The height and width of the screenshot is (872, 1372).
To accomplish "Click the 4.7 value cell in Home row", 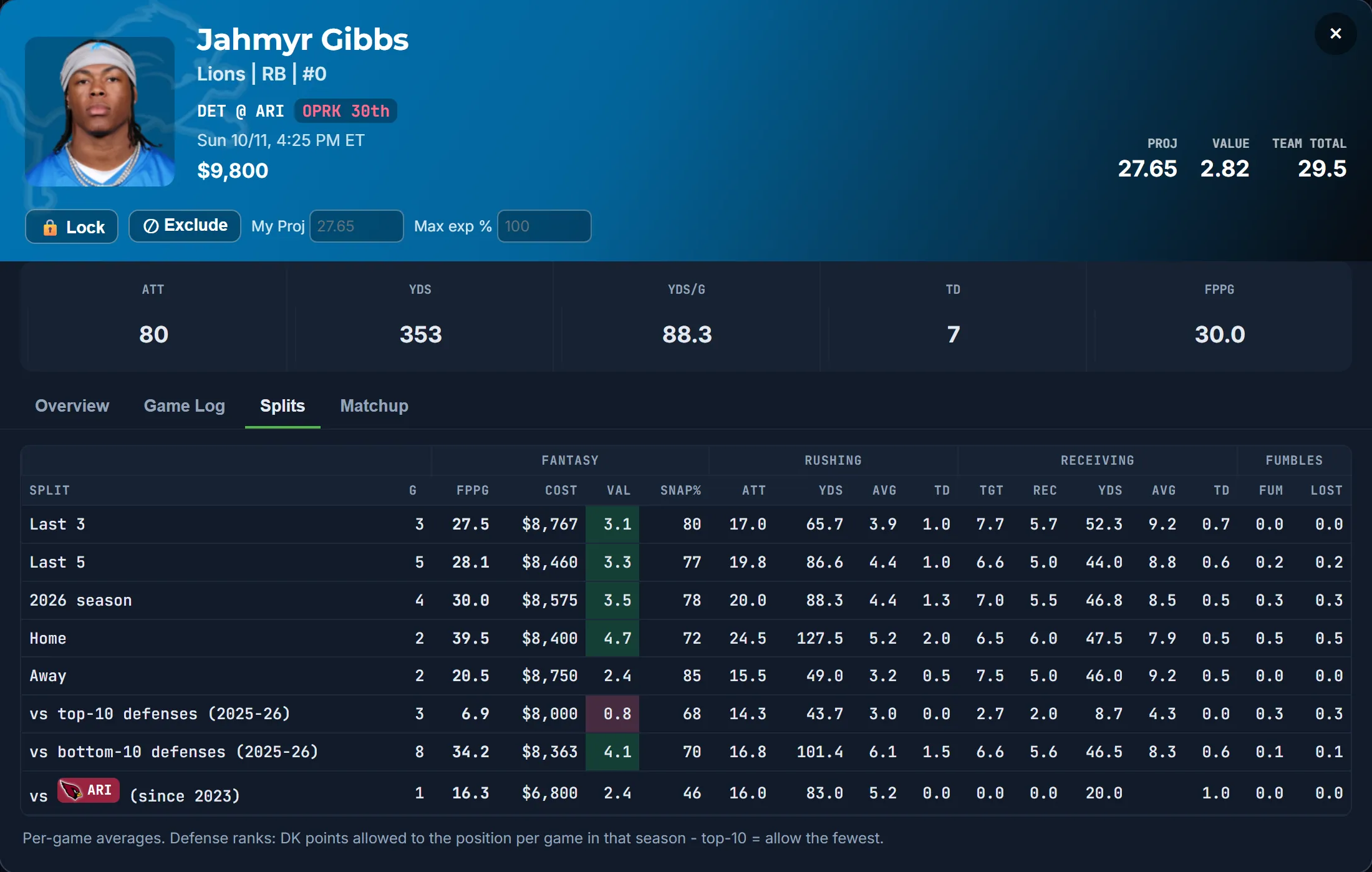I will (612, 639).
